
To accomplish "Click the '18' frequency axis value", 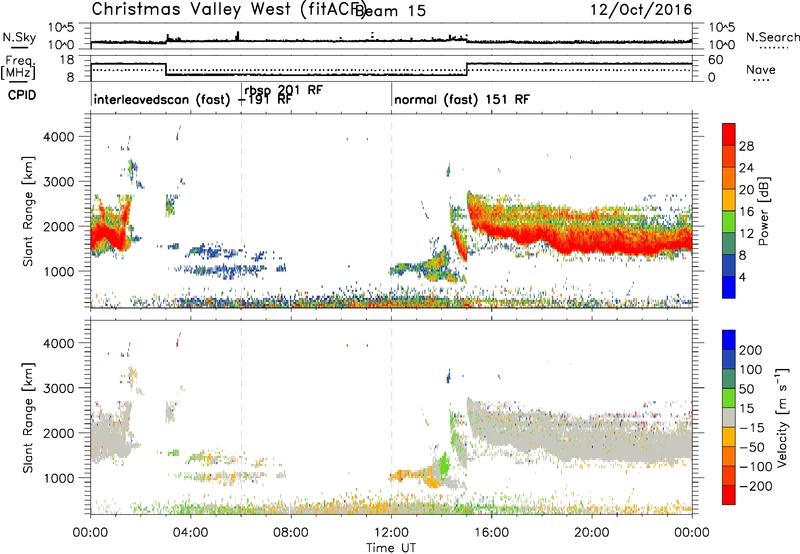I will (66, 60).
